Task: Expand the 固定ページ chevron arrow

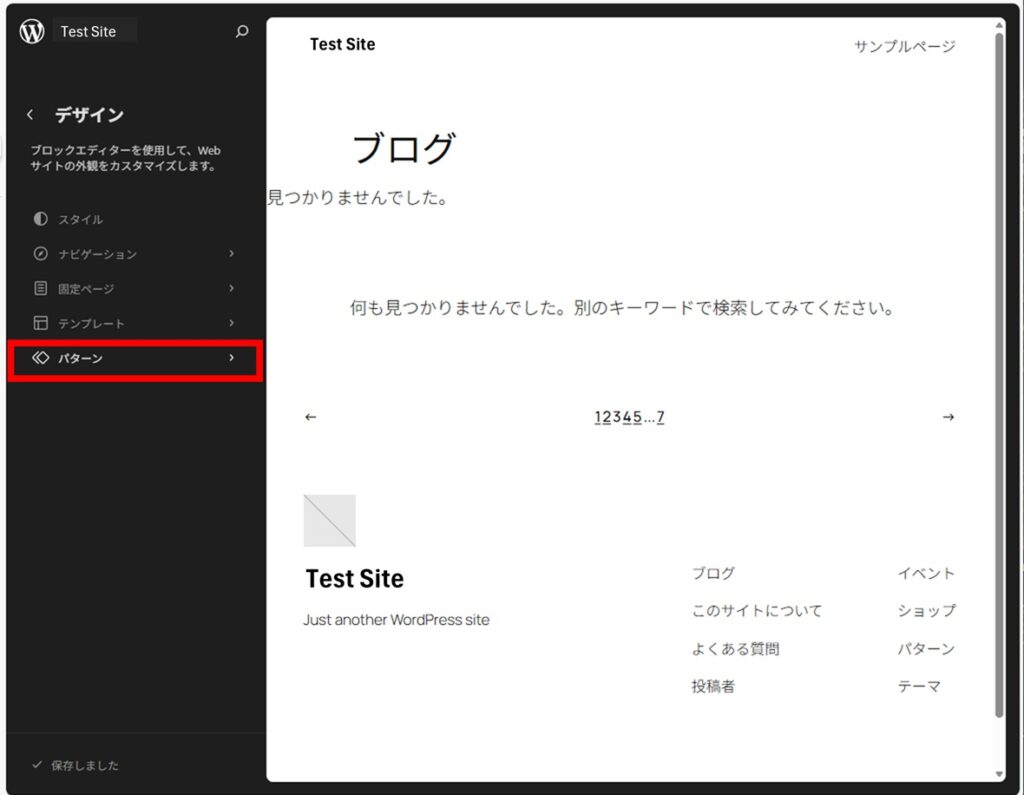Action: [x=231, y=289]
